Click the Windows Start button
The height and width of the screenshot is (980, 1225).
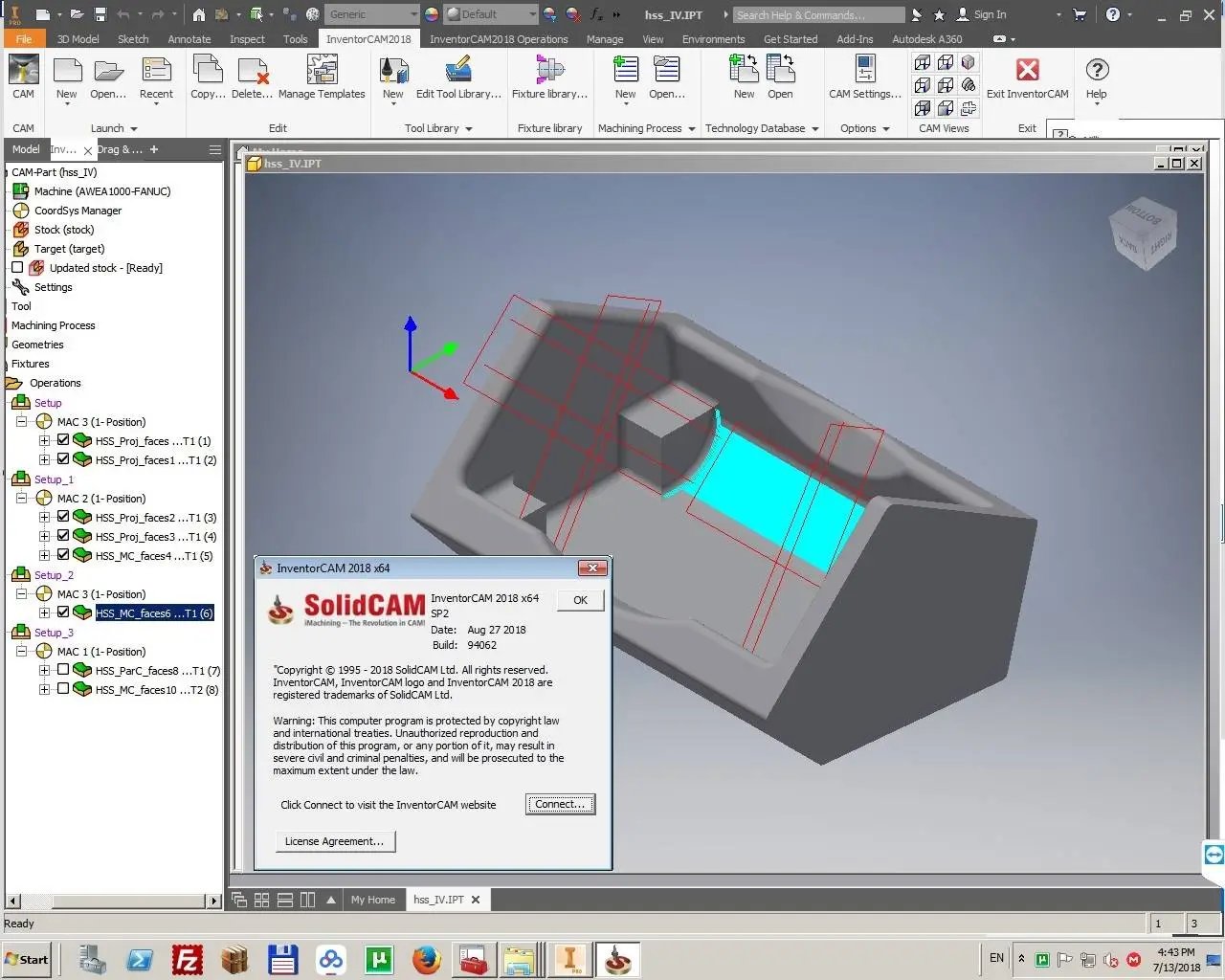click(27, 959)
